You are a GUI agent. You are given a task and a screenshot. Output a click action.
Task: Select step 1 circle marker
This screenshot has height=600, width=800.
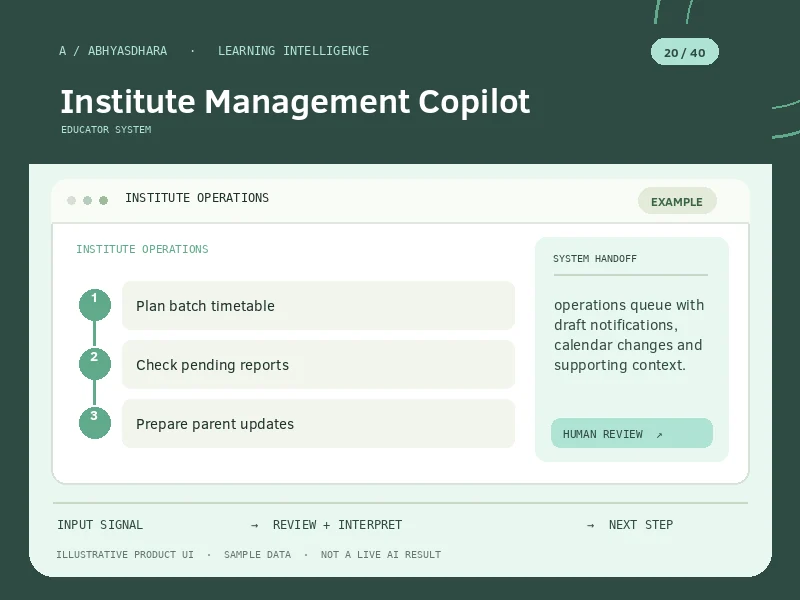pyautogui.click(x=95, y=305)
